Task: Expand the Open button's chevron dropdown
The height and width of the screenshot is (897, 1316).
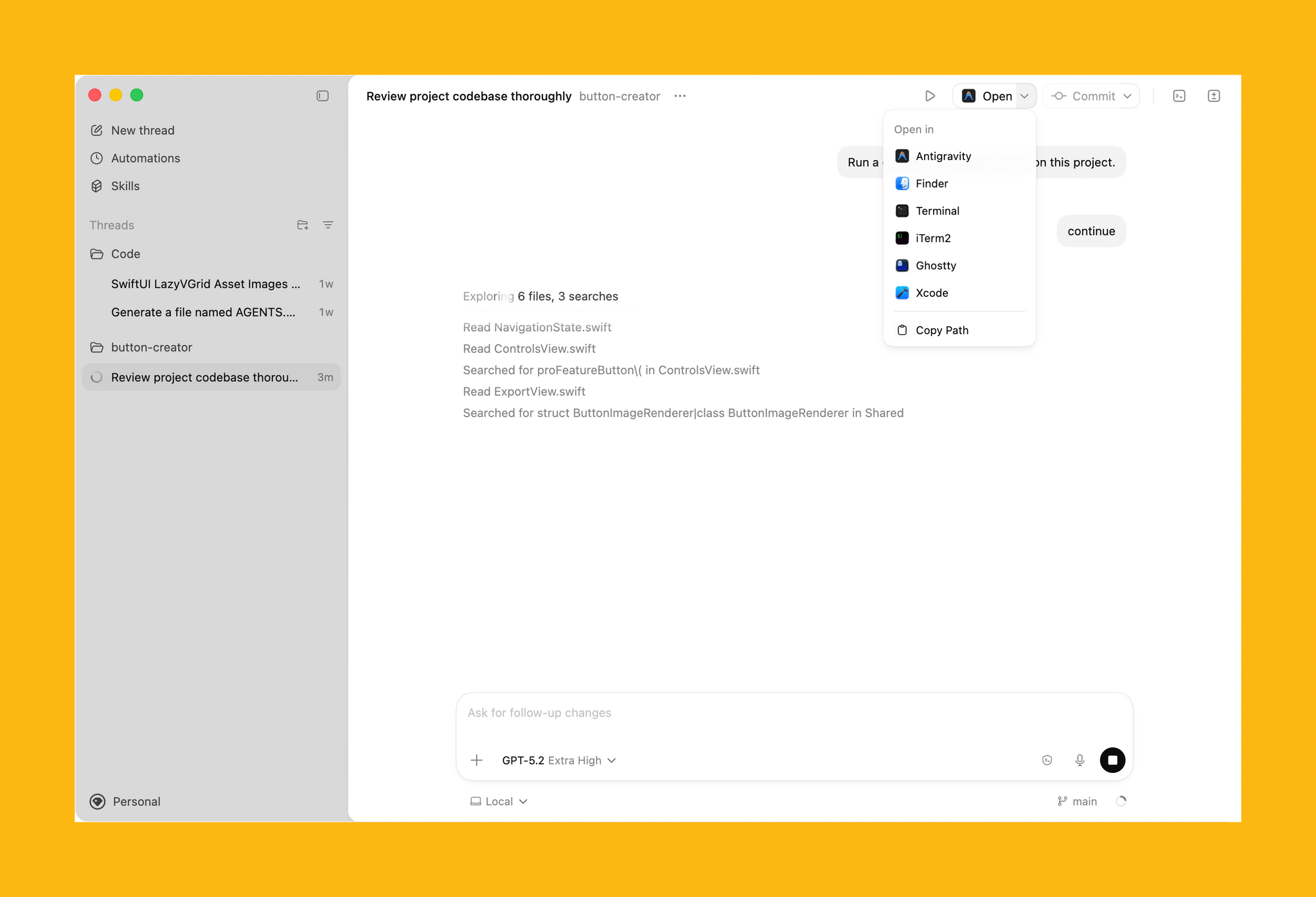Action: point(1024,96)
